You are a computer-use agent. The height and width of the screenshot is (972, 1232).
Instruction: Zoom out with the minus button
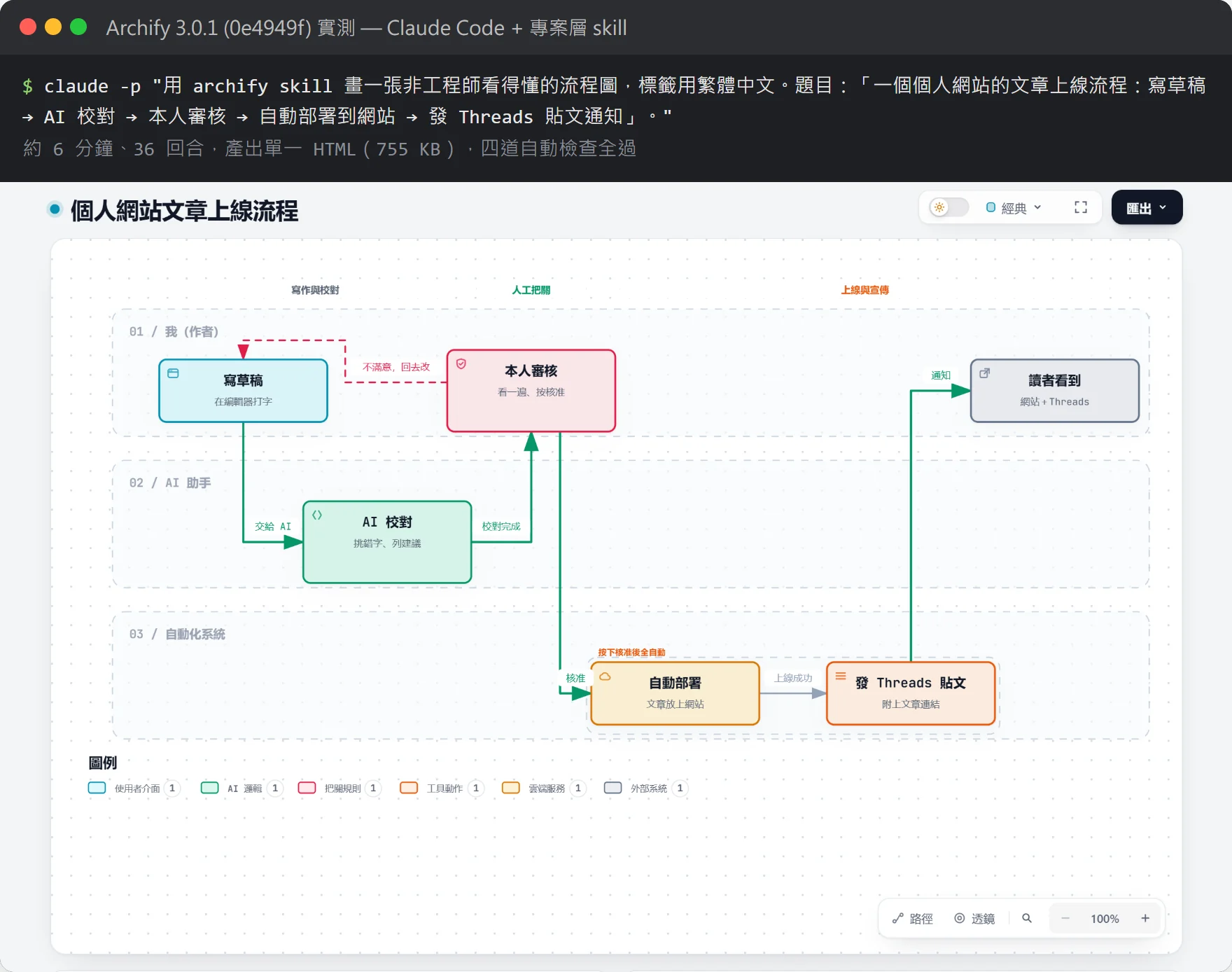(1065, 918)
